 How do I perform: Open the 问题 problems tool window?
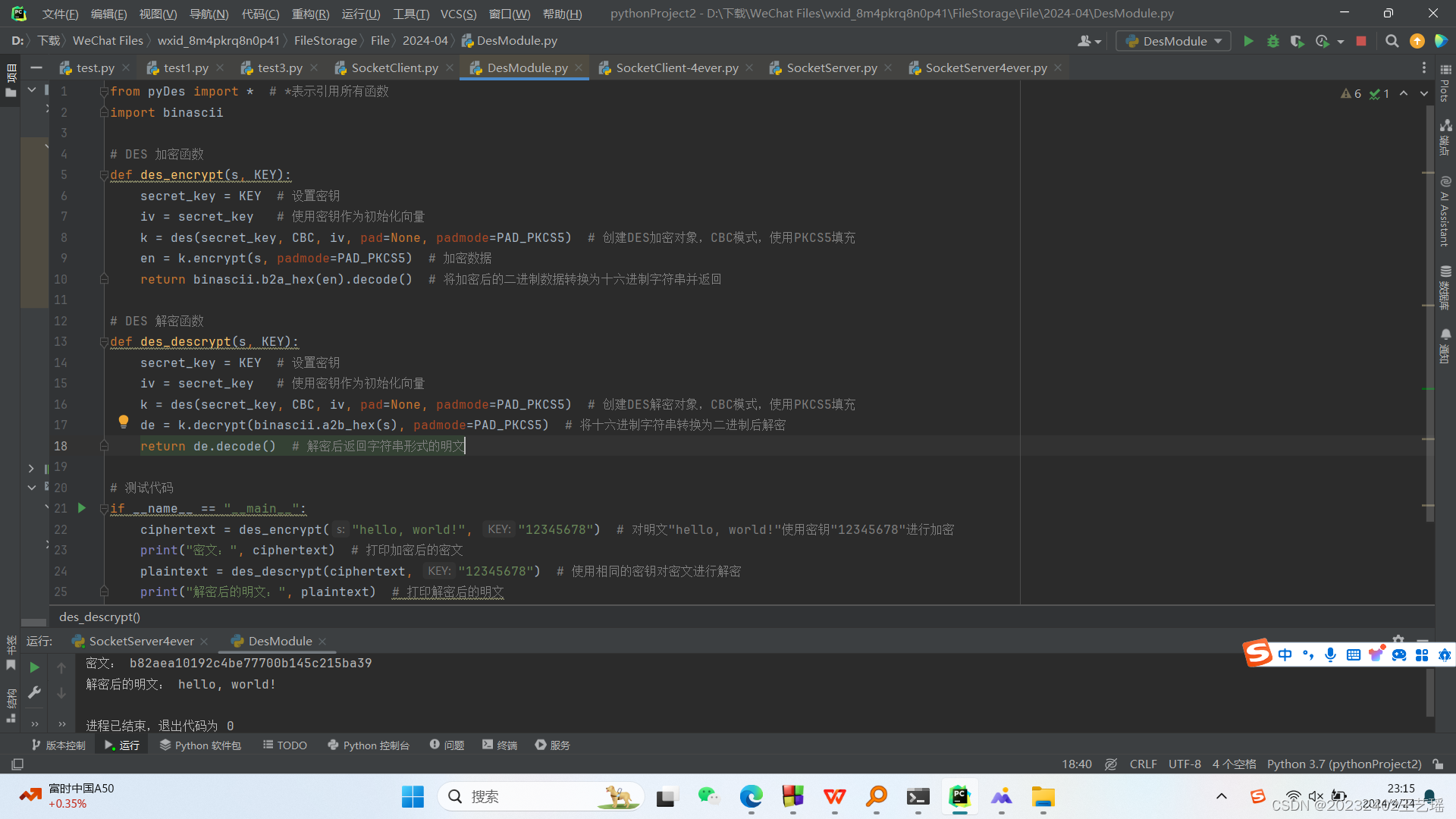[x=447, y=745]
